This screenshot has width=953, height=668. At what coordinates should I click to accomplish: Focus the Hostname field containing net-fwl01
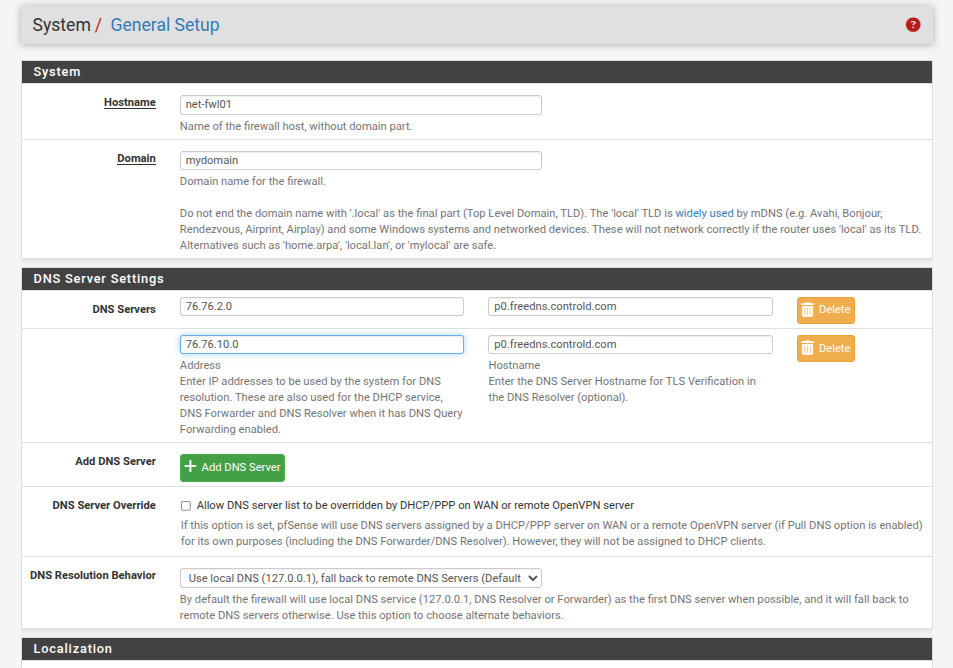tap(360, 105)
